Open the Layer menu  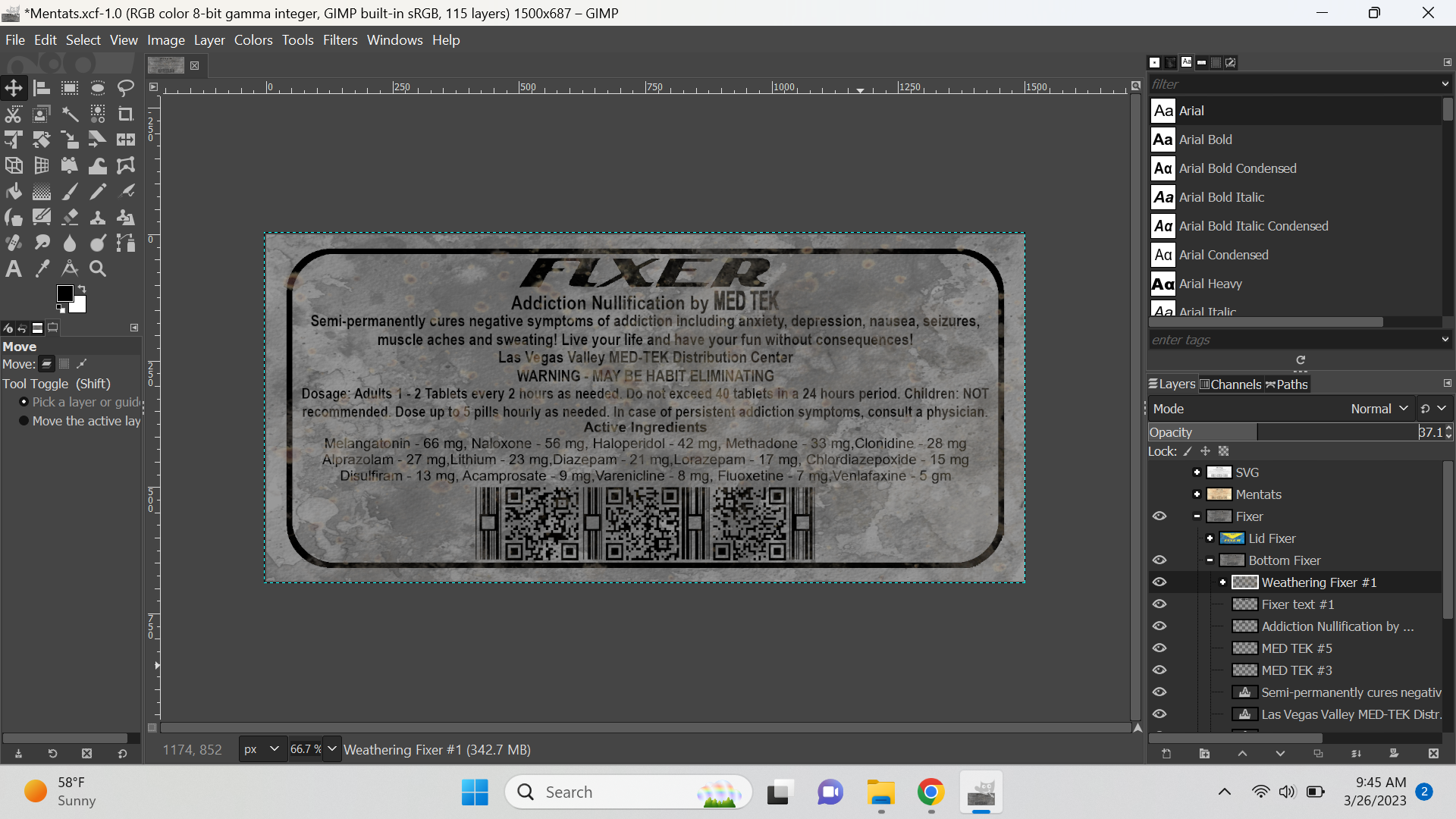tap(209, 40)
